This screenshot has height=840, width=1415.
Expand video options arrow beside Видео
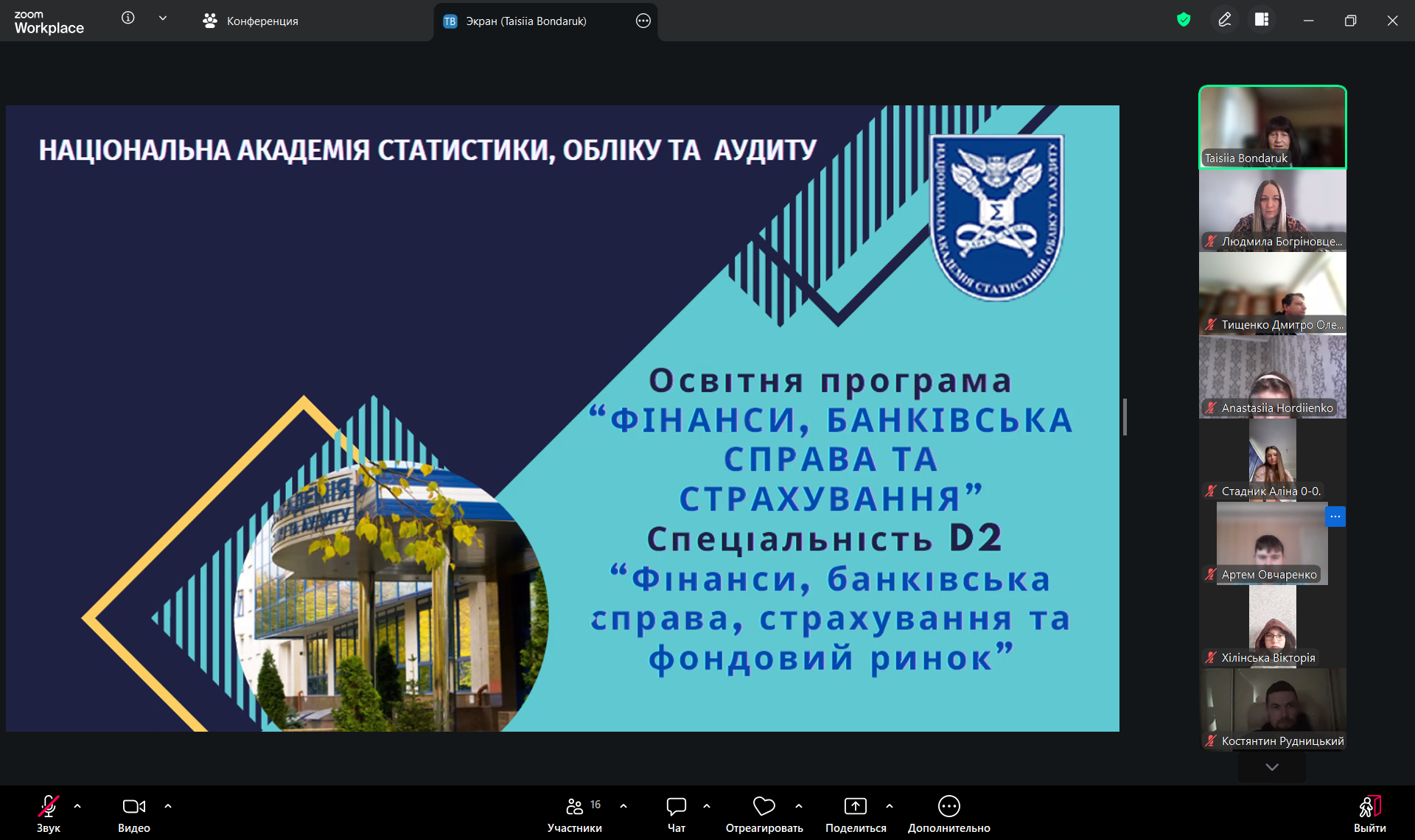(x=168, y=806)
